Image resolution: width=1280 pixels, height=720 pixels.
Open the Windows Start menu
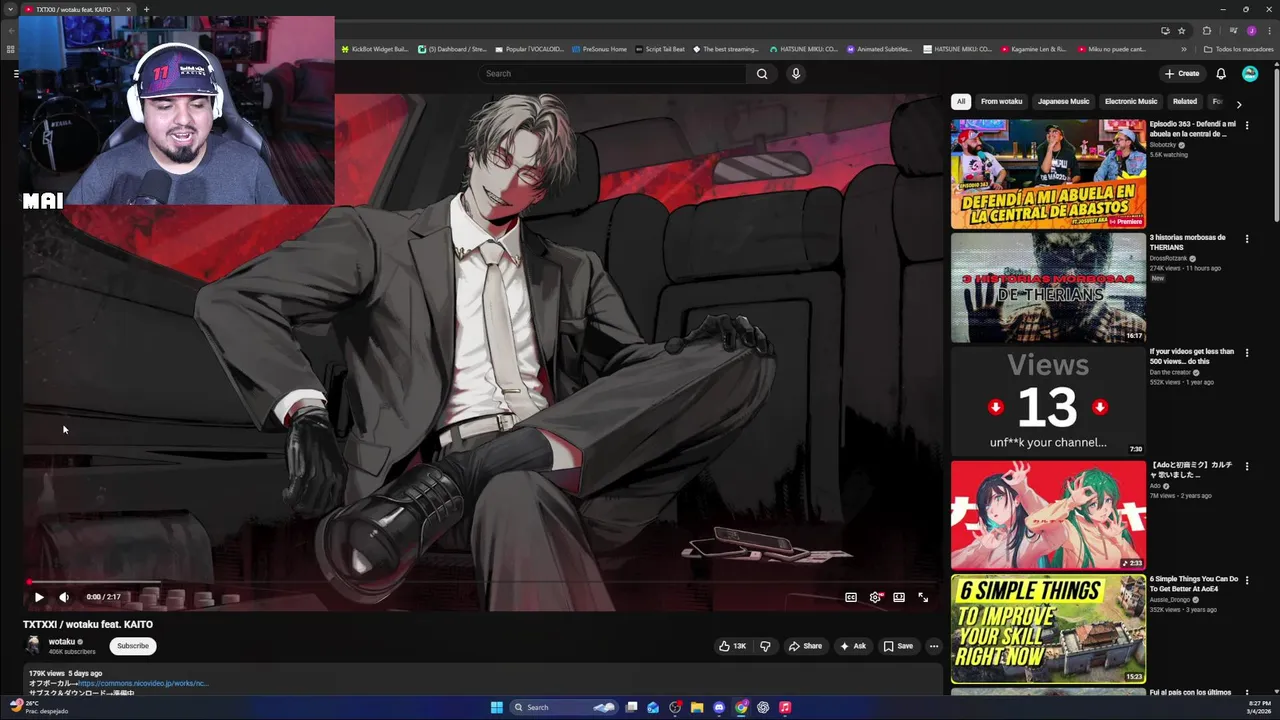(497, 707)
